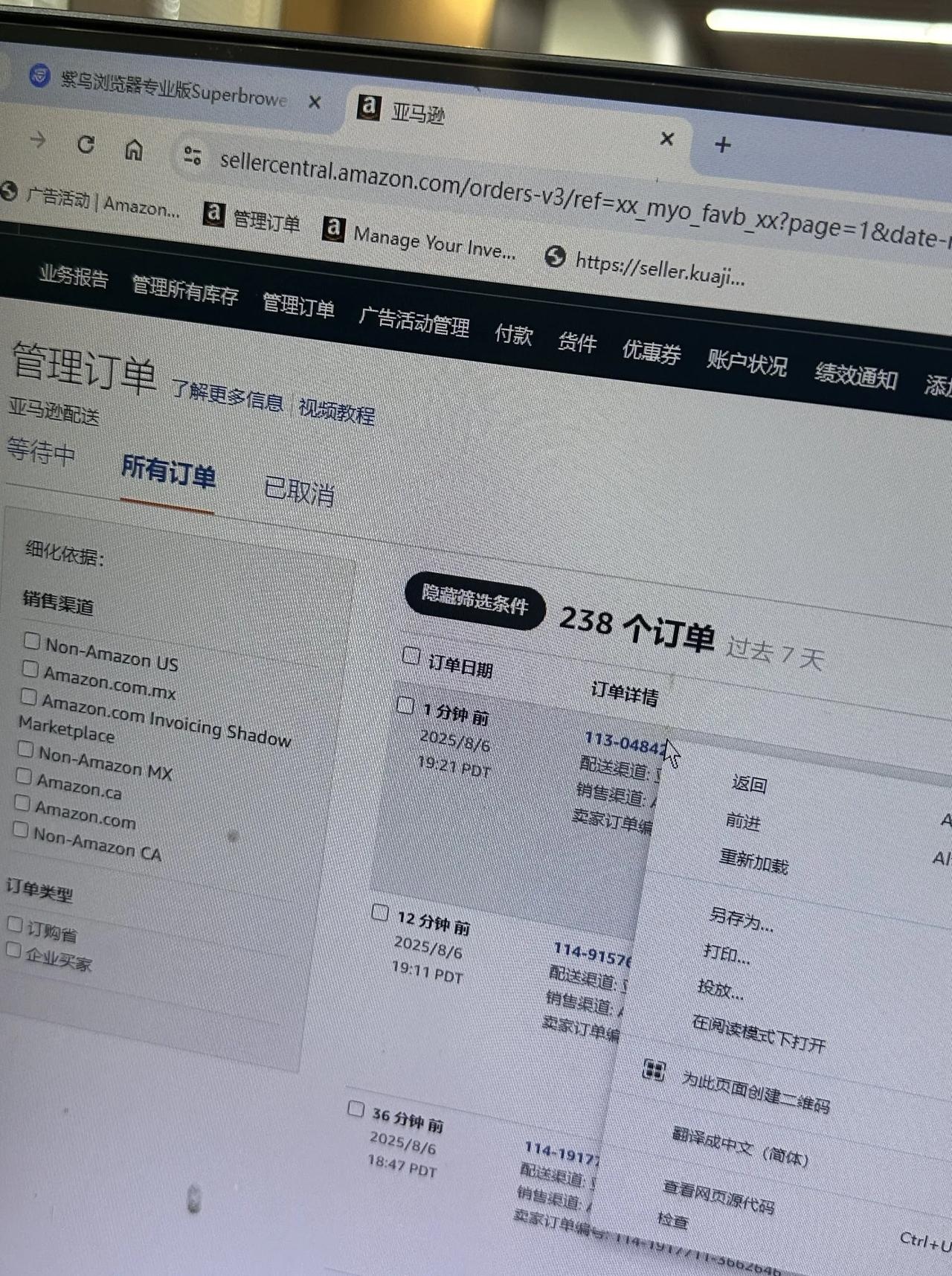Open 广告活动管理 in the navigation bar
This screenshot has width=952, height=1276.
pos(414,321)
